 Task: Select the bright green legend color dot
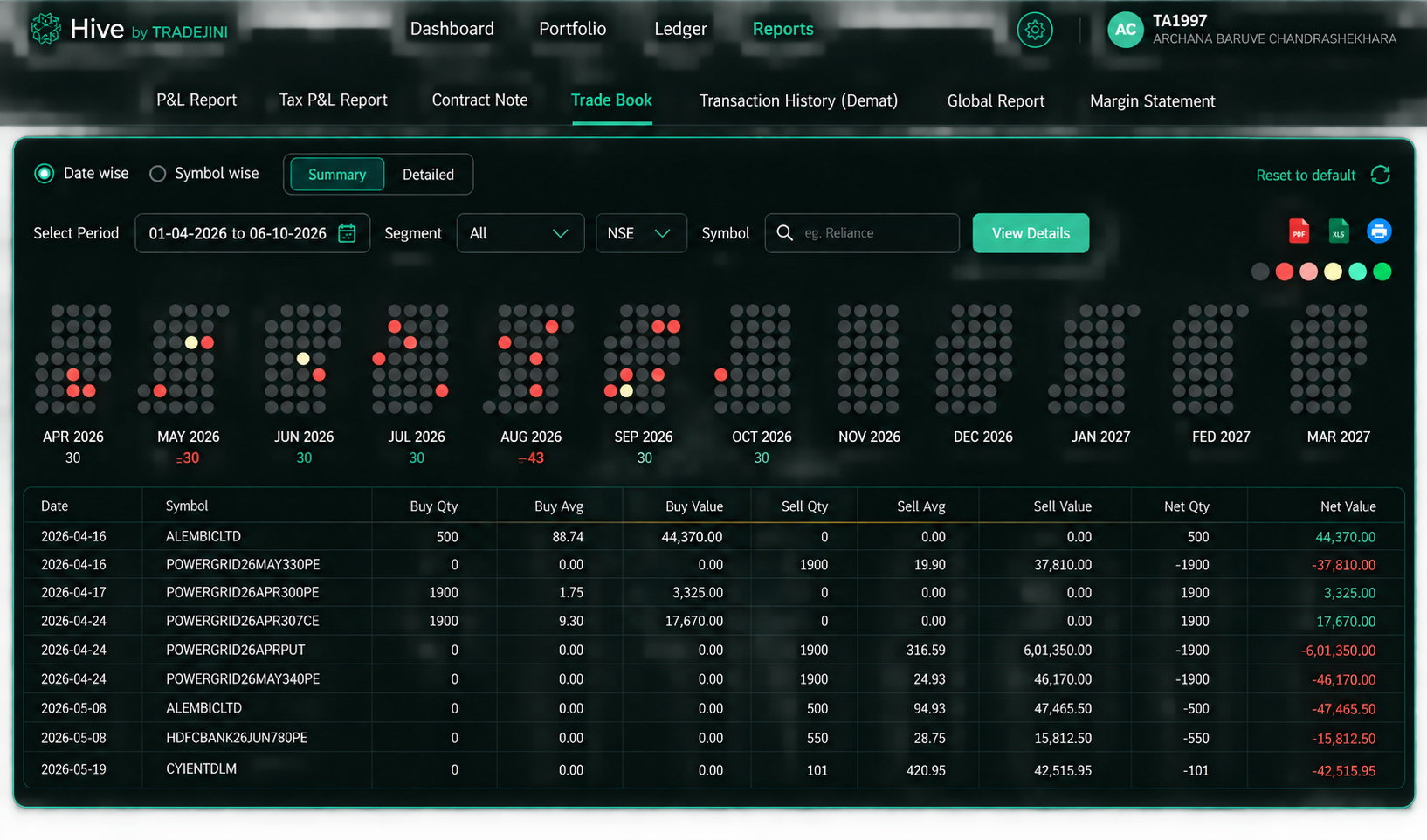[1382, 272]
